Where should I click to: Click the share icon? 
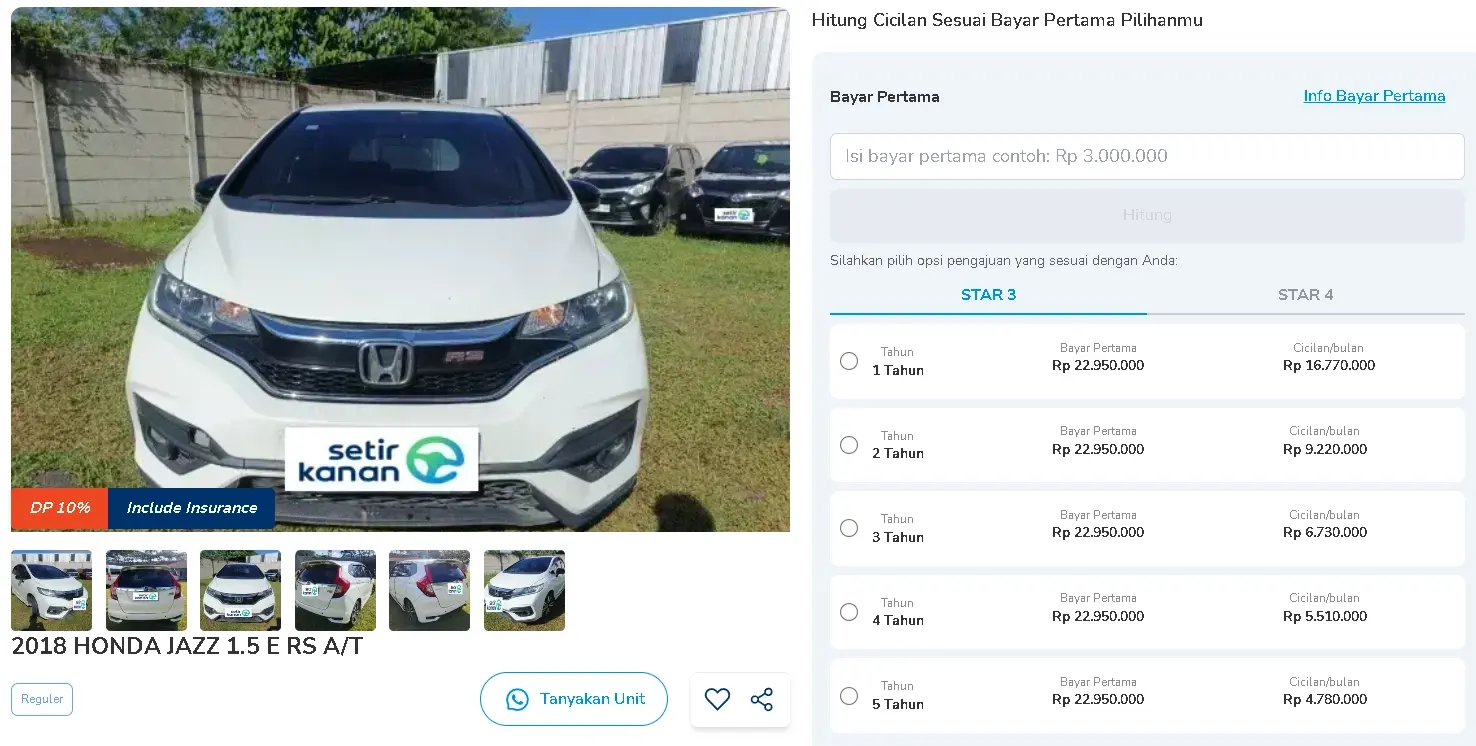[762, 699]
